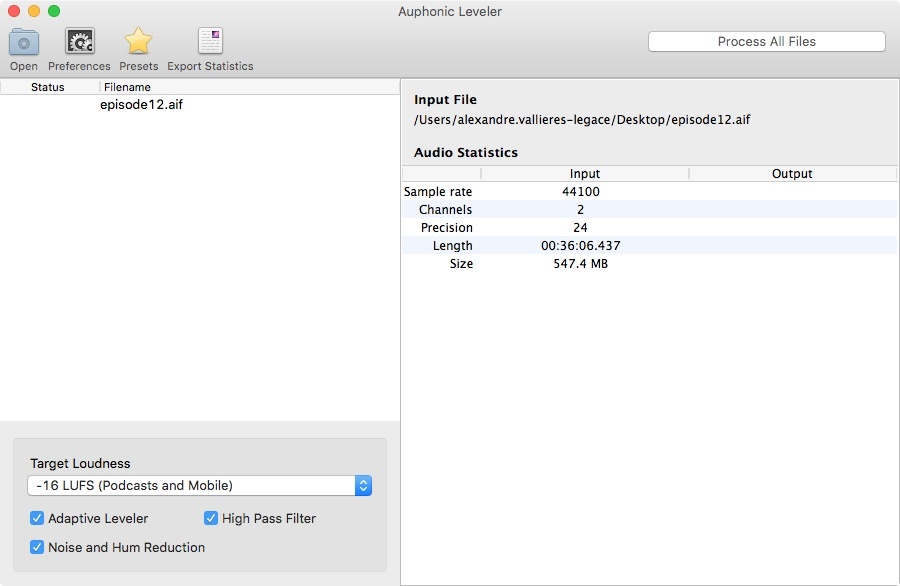Click the input file path text
Screen dimensions: 900x586
[x=582, y=119]
